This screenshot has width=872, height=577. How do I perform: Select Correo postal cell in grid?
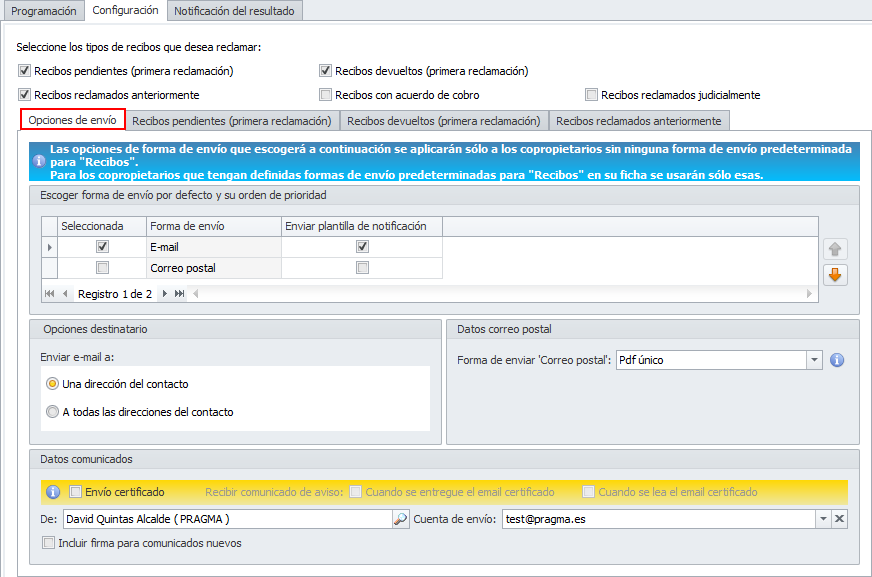[214, 268]
